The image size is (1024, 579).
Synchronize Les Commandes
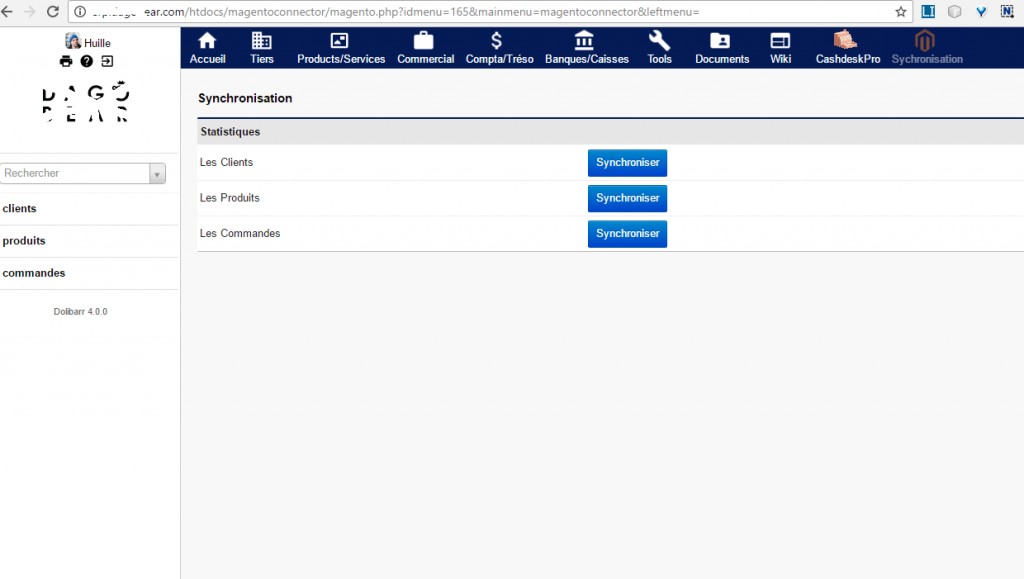[x=627, y=234]
